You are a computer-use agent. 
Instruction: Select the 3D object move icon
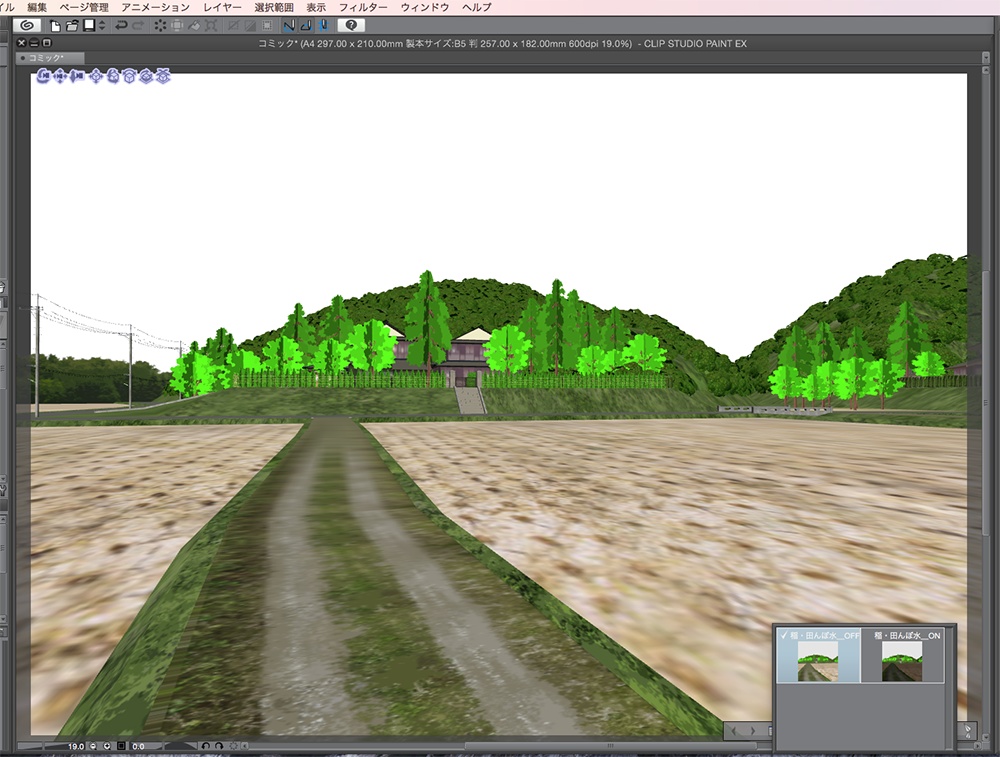[x=97, y=76]
